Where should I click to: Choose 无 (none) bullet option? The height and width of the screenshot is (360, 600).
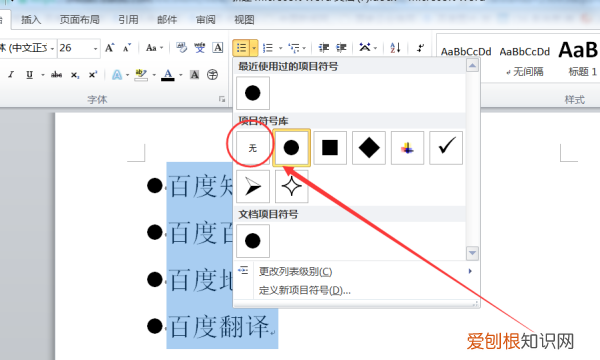click(253, 148)
